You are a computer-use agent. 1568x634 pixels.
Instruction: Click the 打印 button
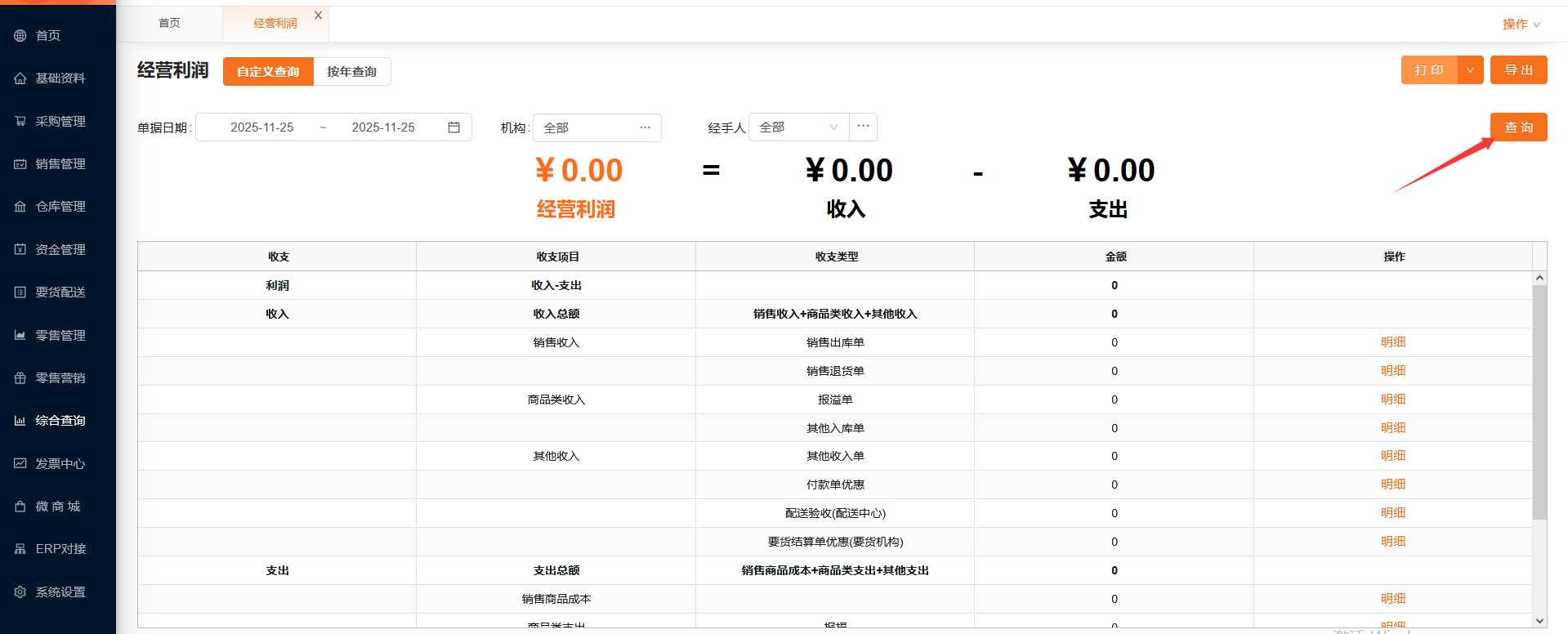pos(1429,70)
